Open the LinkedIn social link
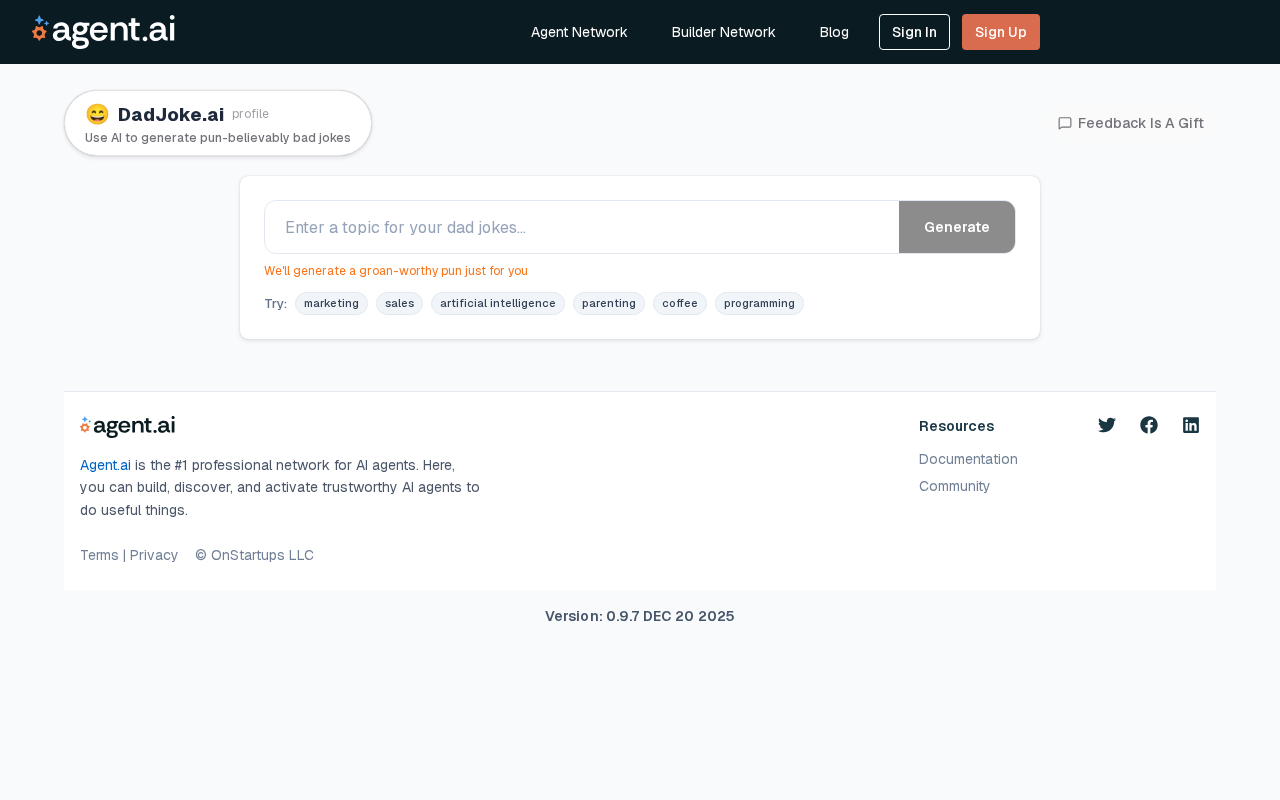 (1191, 425)
